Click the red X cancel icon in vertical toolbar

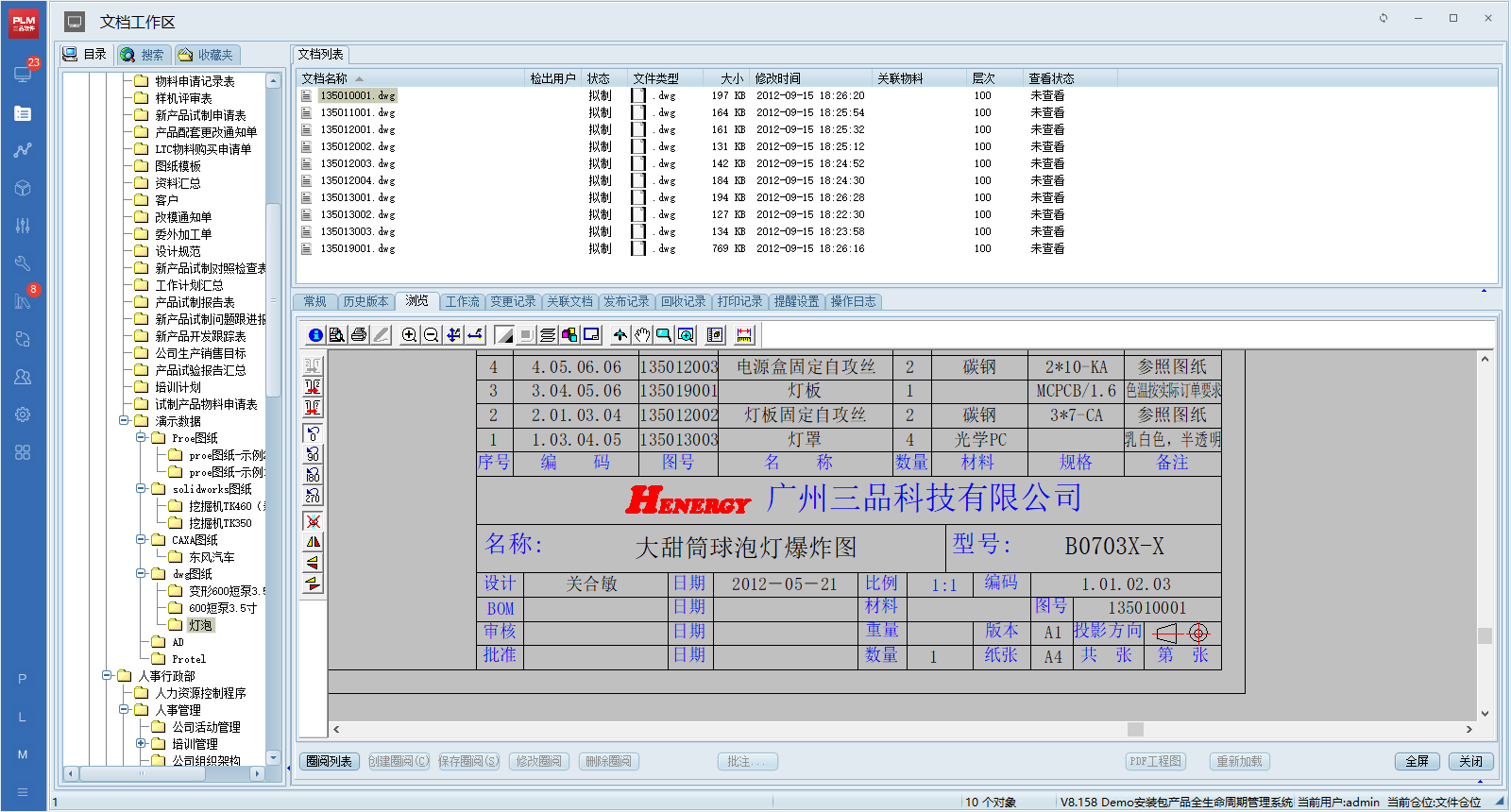pos(313,521)
